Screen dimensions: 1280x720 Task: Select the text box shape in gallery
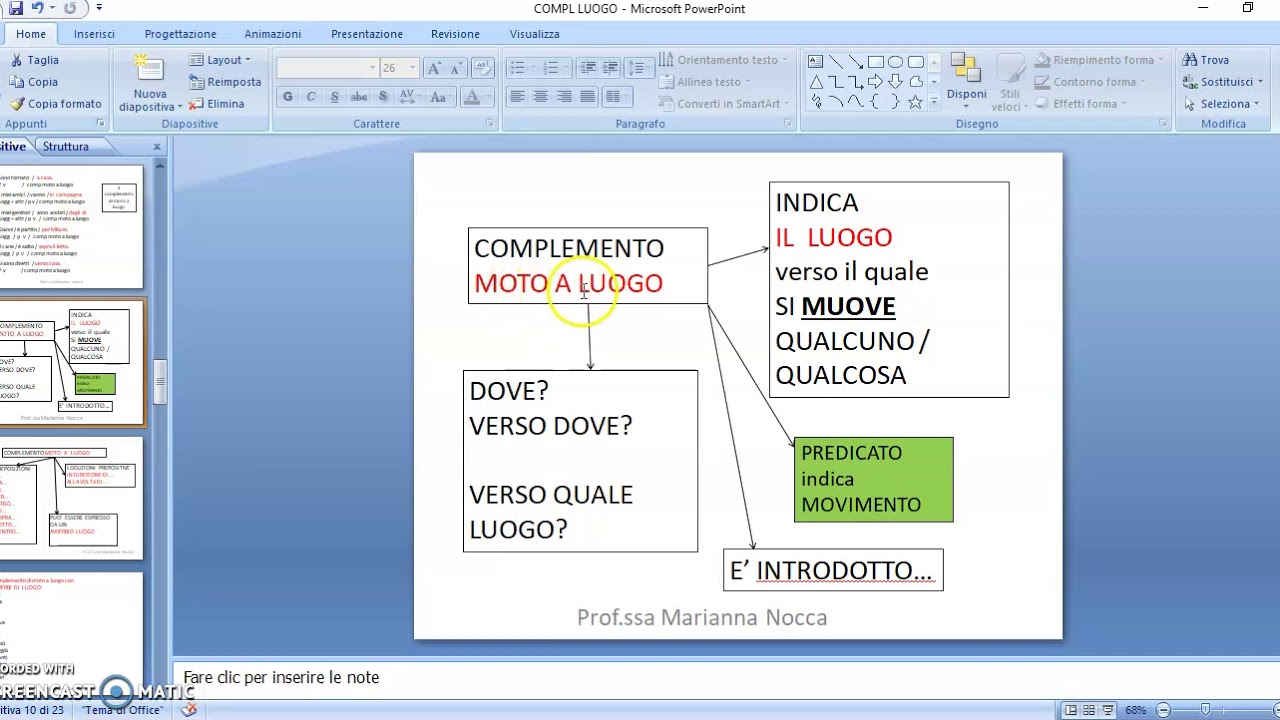816,62
